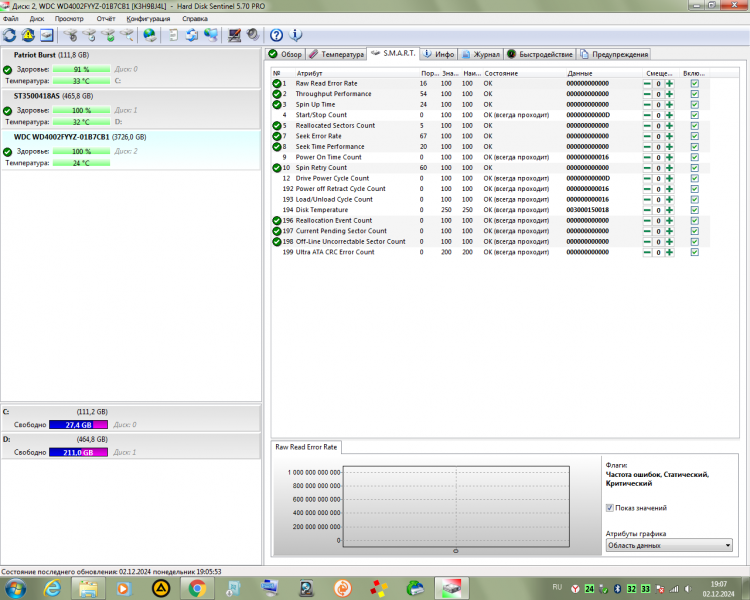Viewport: 750px width, 600px height.
Task: Switch to the Инфо tab
Action: (x=439, y=54)
